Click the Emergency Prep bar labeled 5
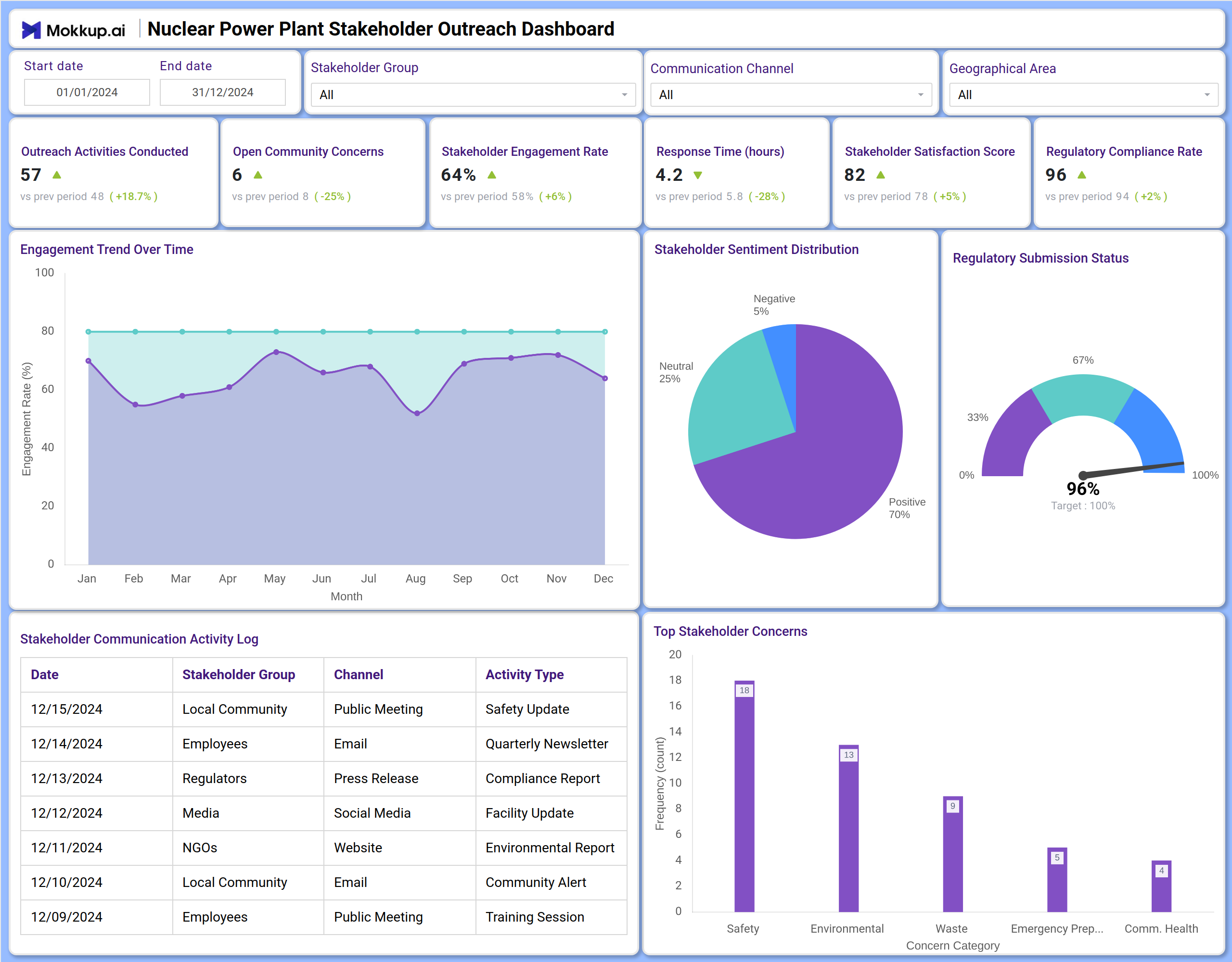The image size is (1232, 962). (1057, 879)
